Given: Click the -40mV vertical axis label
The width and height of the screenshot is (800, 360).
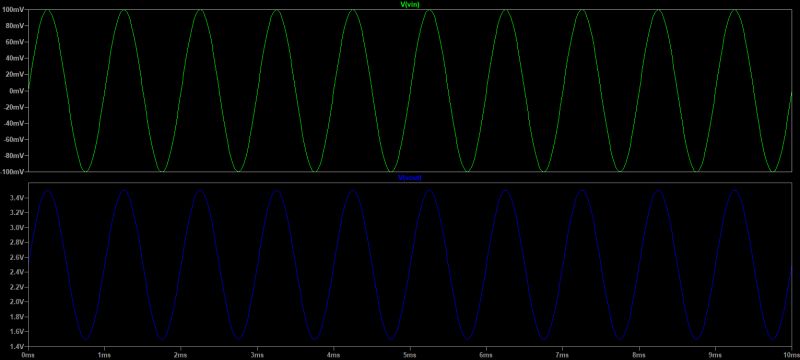Looking at the screenshot, I should (14, 123).
